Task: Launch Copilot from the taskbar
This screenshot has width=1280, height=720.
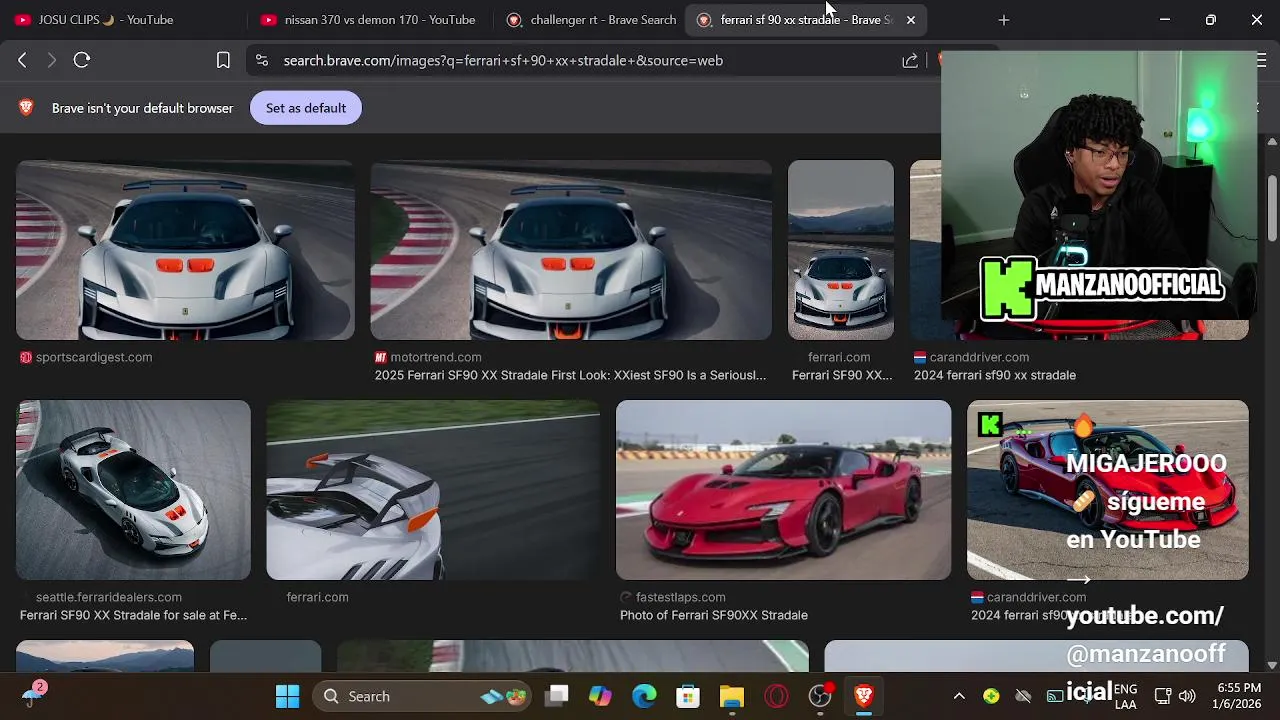Action: [600, 696]
